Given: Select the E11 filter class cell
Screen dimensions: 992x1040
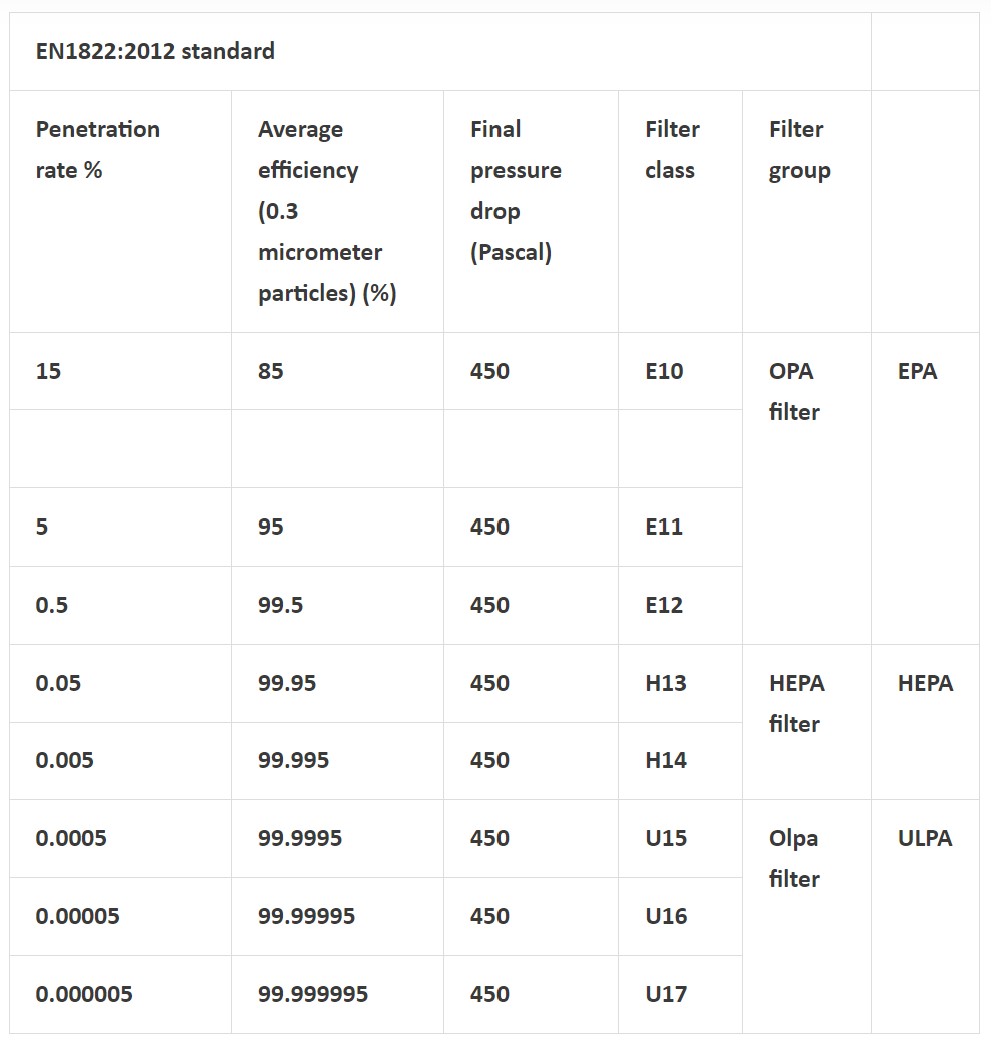Looking at the screenshot, I should [x=664, y=527].
